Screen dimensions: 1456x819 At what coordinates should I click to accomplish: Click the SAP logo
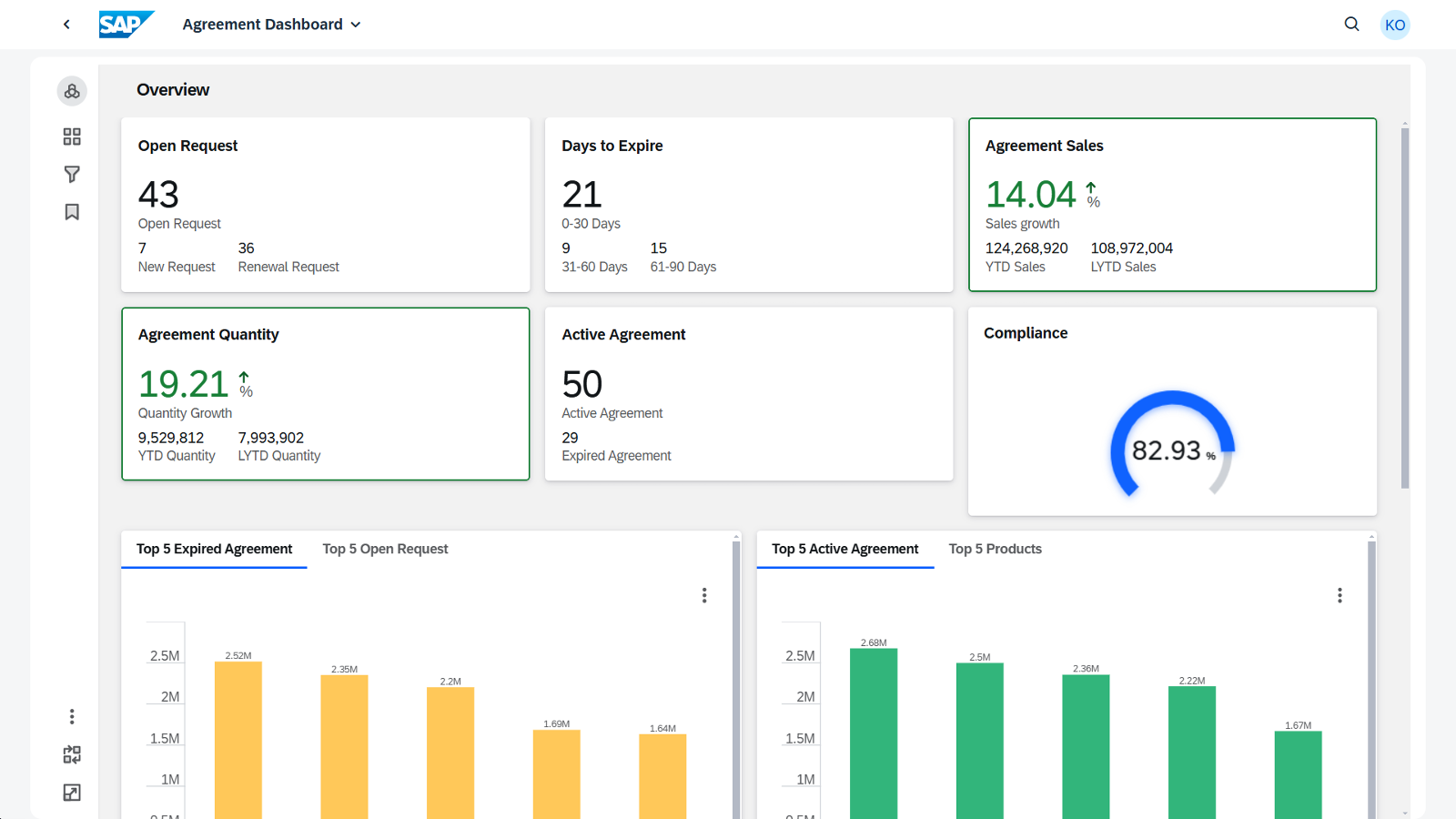126,25
